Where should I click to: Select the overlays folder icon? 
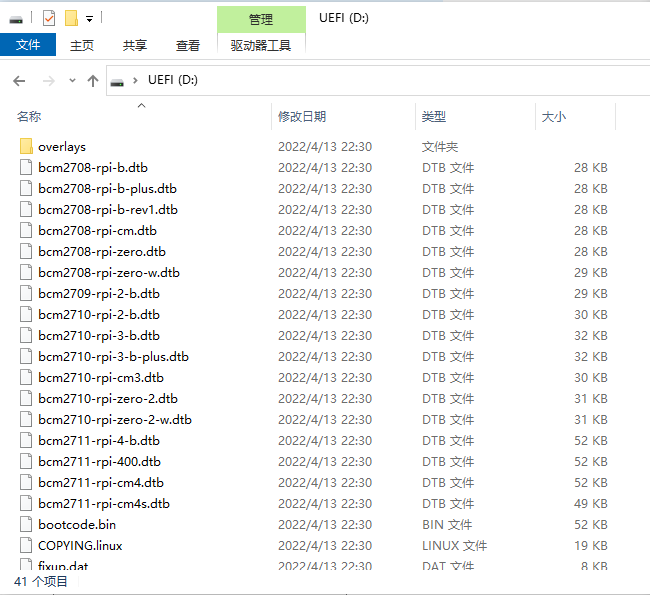(x=26, y=147)
